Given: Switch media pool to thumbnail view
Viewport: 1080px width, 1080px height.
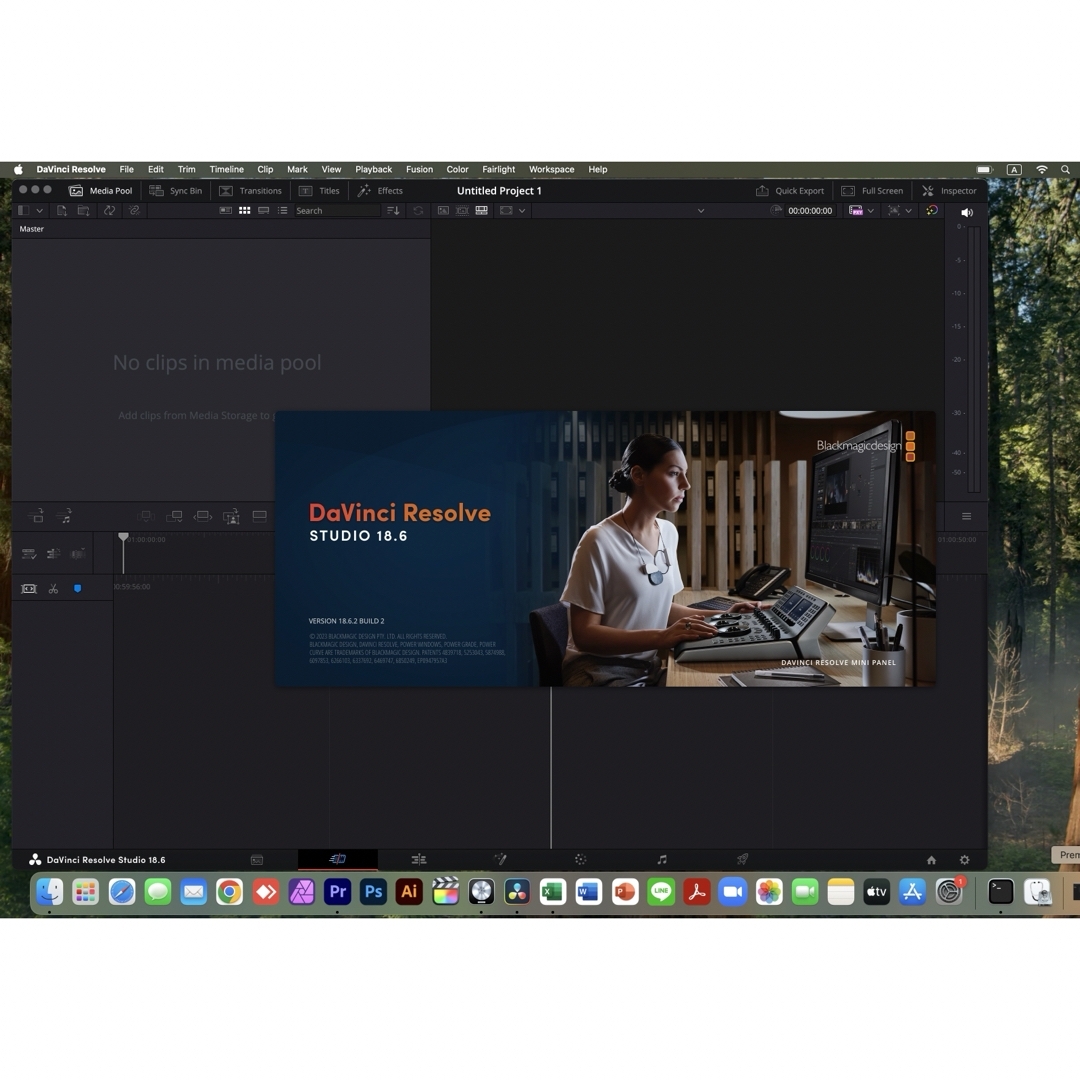Looking at the screenshot, I should [244, 211].
